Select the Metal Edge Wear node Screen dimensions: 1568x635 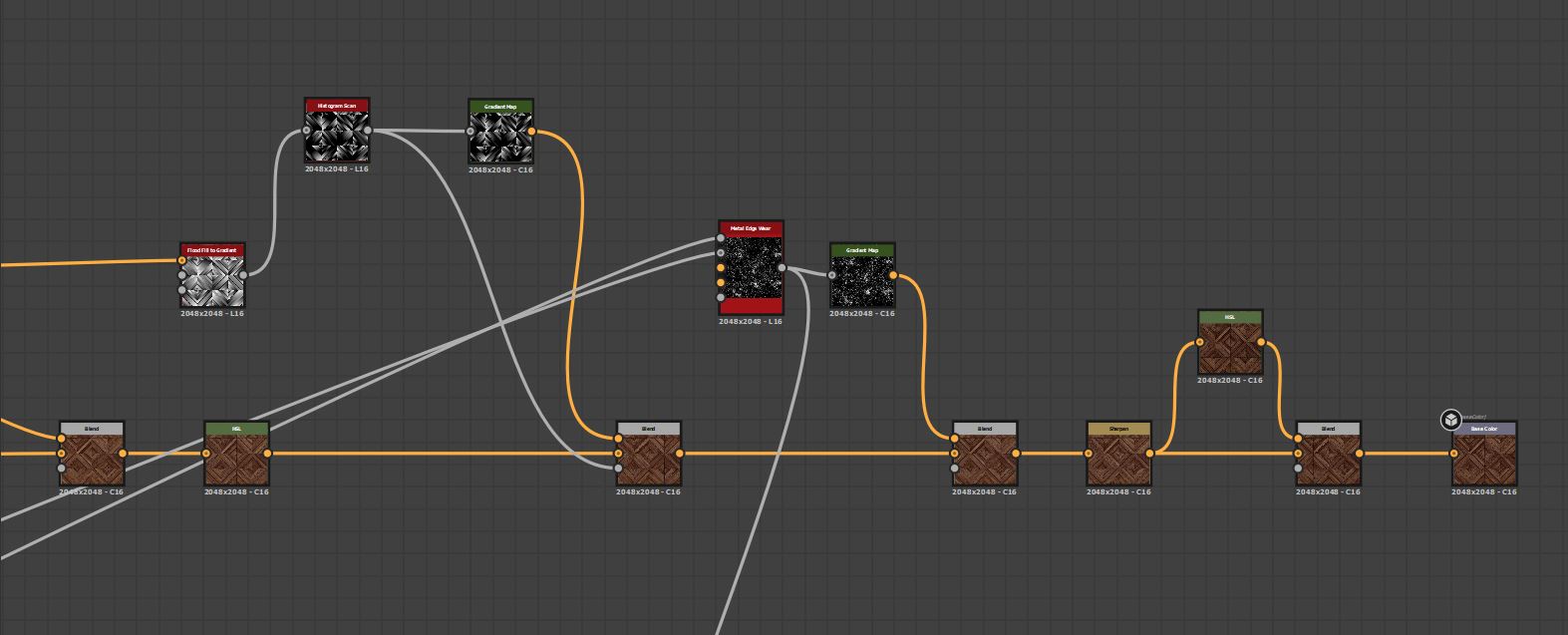coord(752,267)
